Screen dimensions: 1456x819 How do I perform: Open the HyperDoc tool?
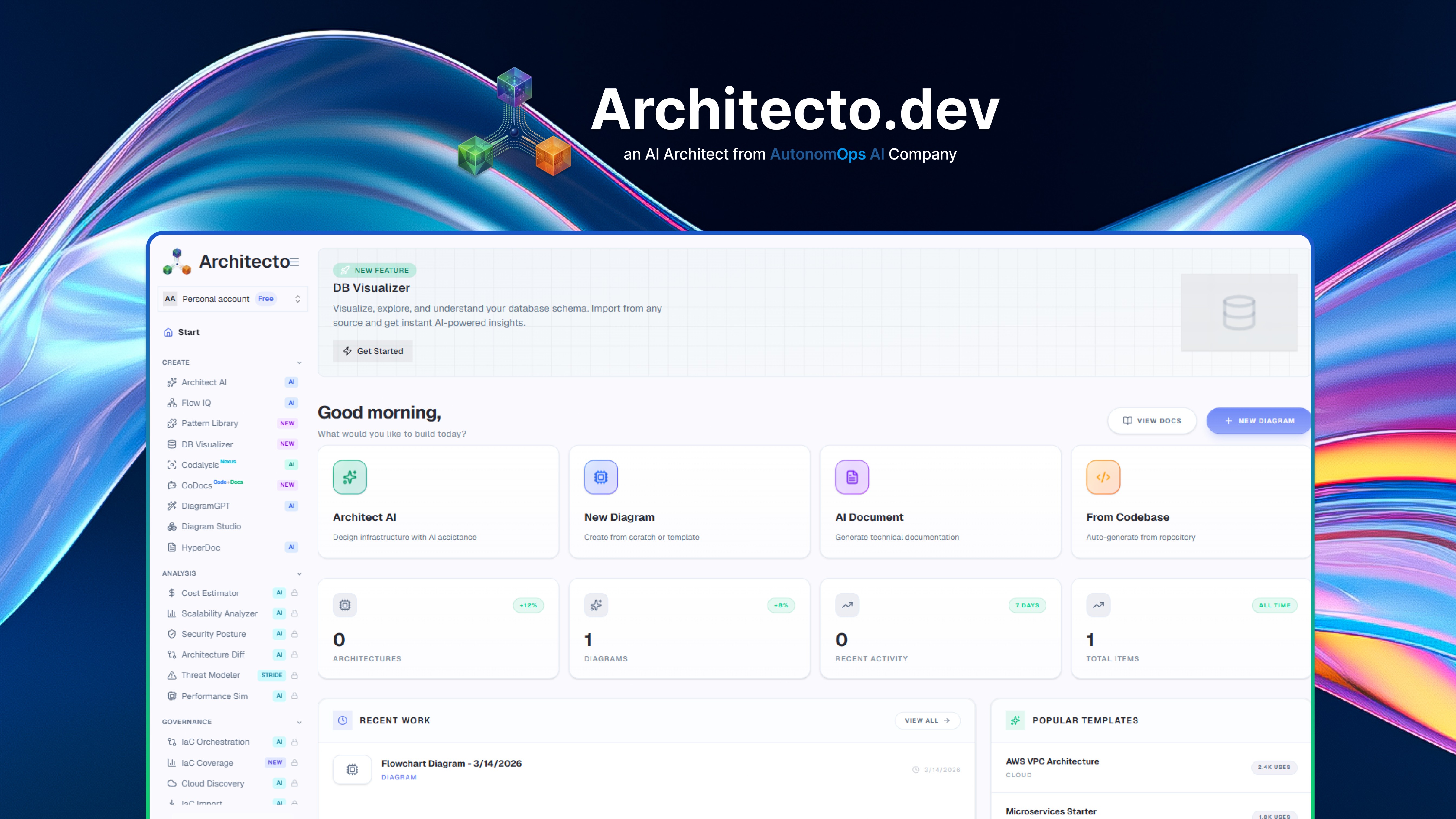tap(201, 547)
